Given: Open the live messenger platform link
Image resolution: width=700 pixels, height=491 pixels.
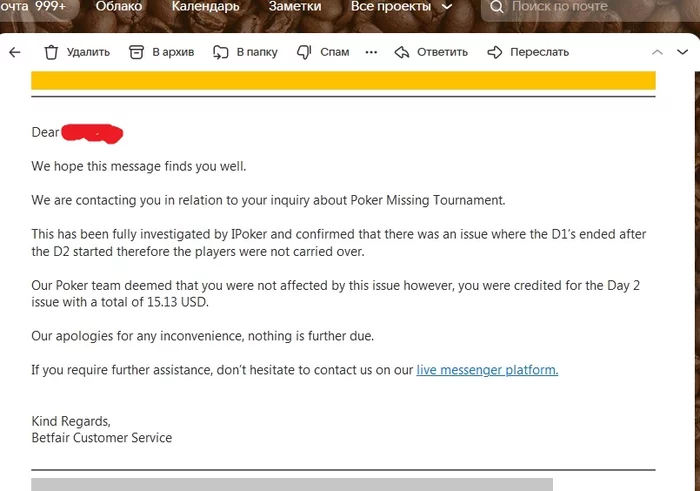Looking at the screenshot, I should [x=487, y=370].
